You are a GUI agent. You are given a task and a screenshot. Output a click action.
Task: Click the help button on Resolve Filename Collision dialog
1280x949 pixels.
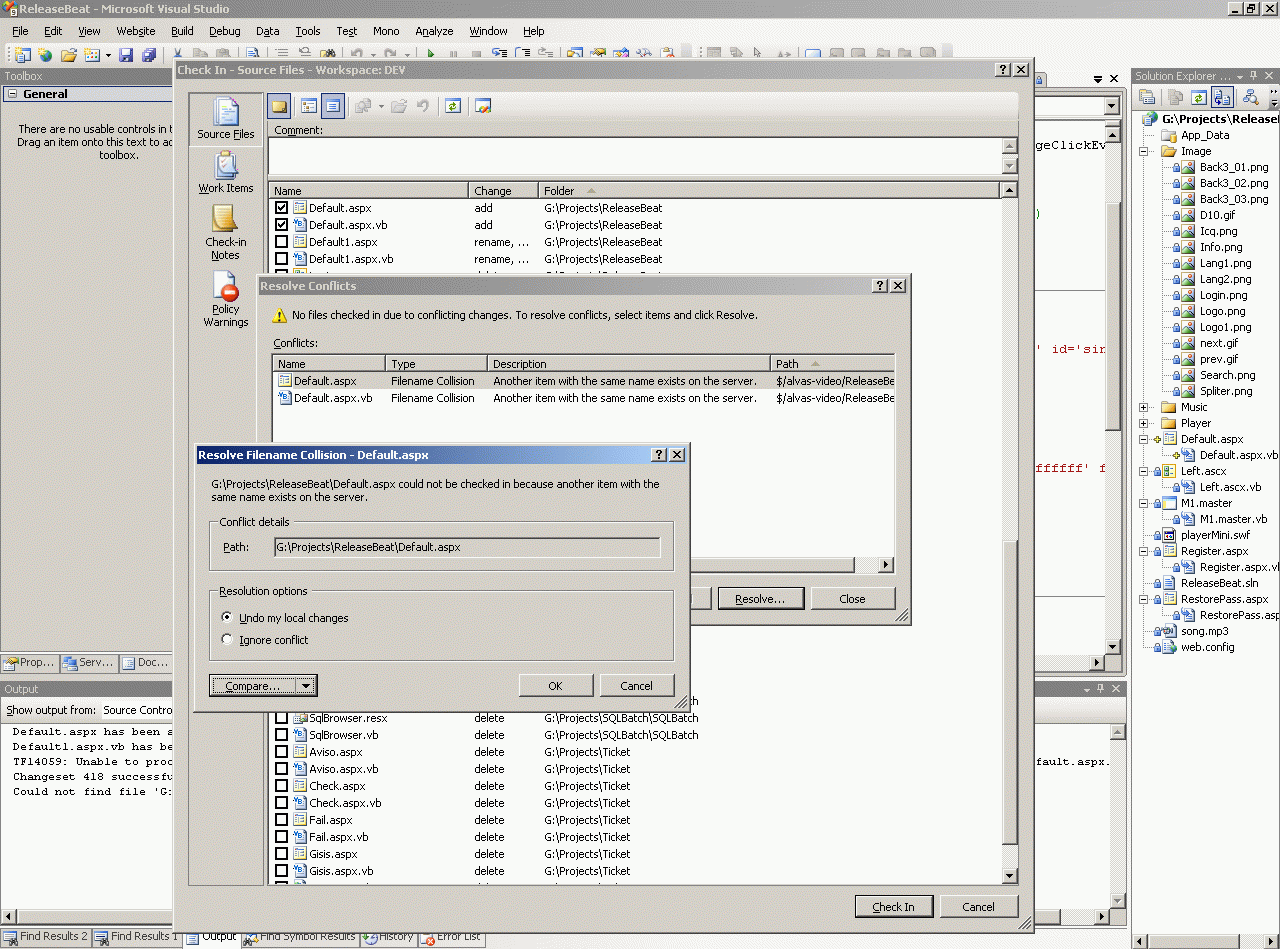tap(659, 455)
